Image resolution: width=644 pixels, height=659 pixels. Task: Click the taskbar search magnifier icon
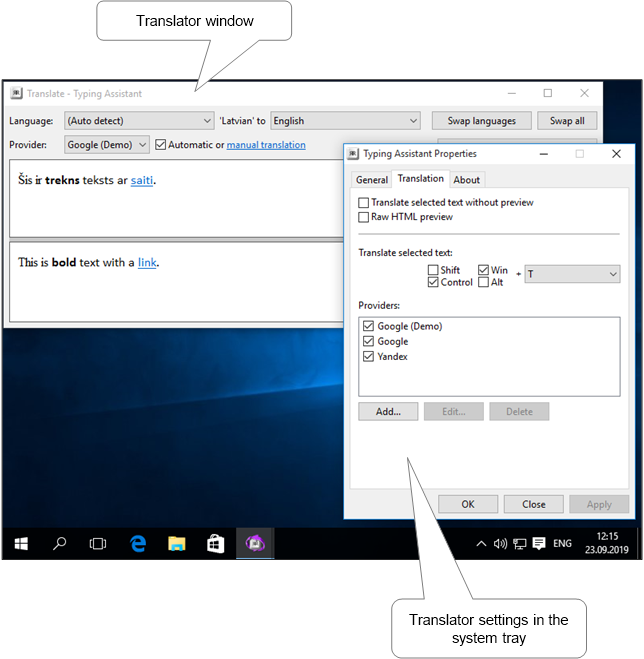[60, 543]
